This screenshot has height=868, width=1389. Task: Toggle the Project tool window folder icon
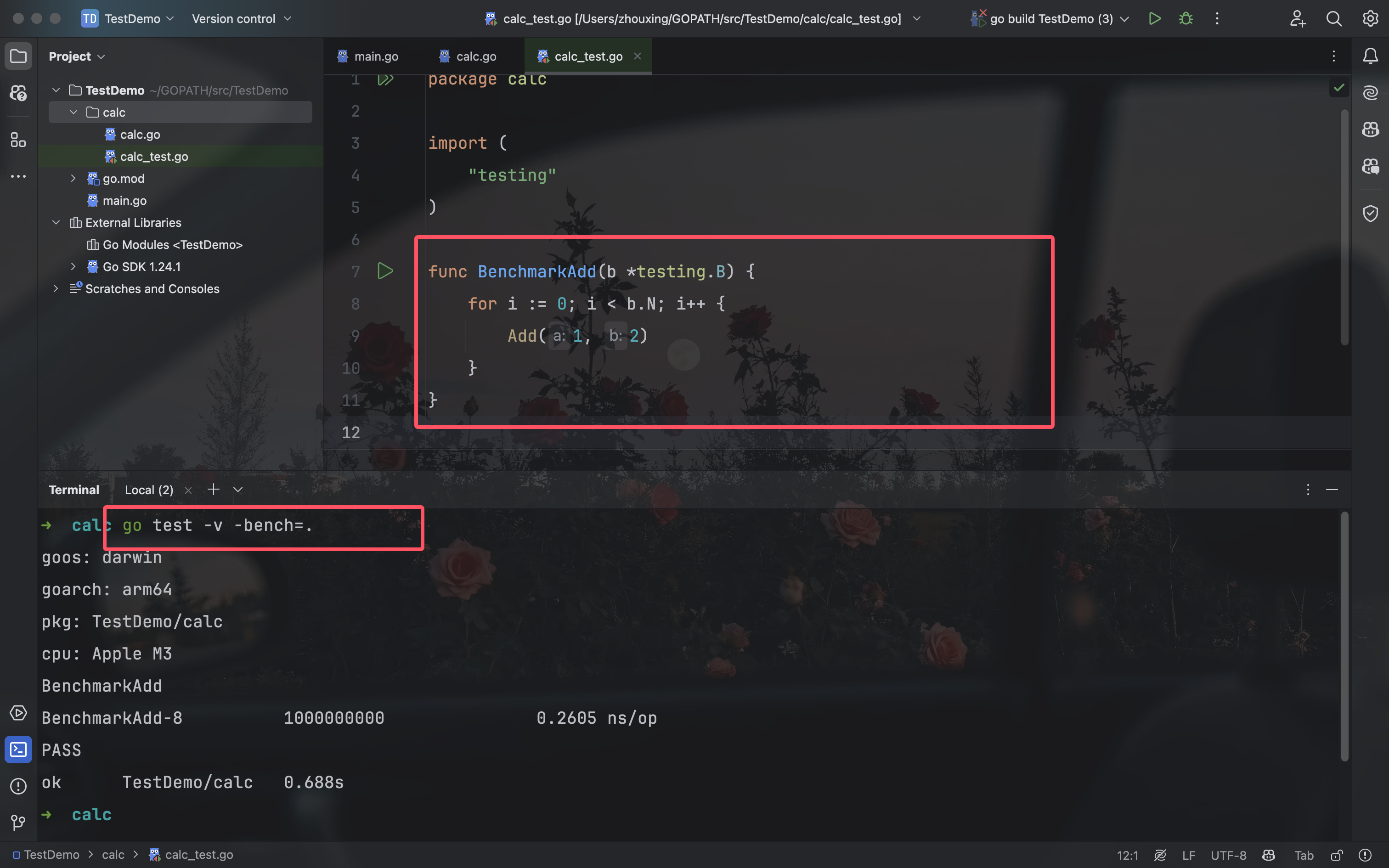[18, 56]
